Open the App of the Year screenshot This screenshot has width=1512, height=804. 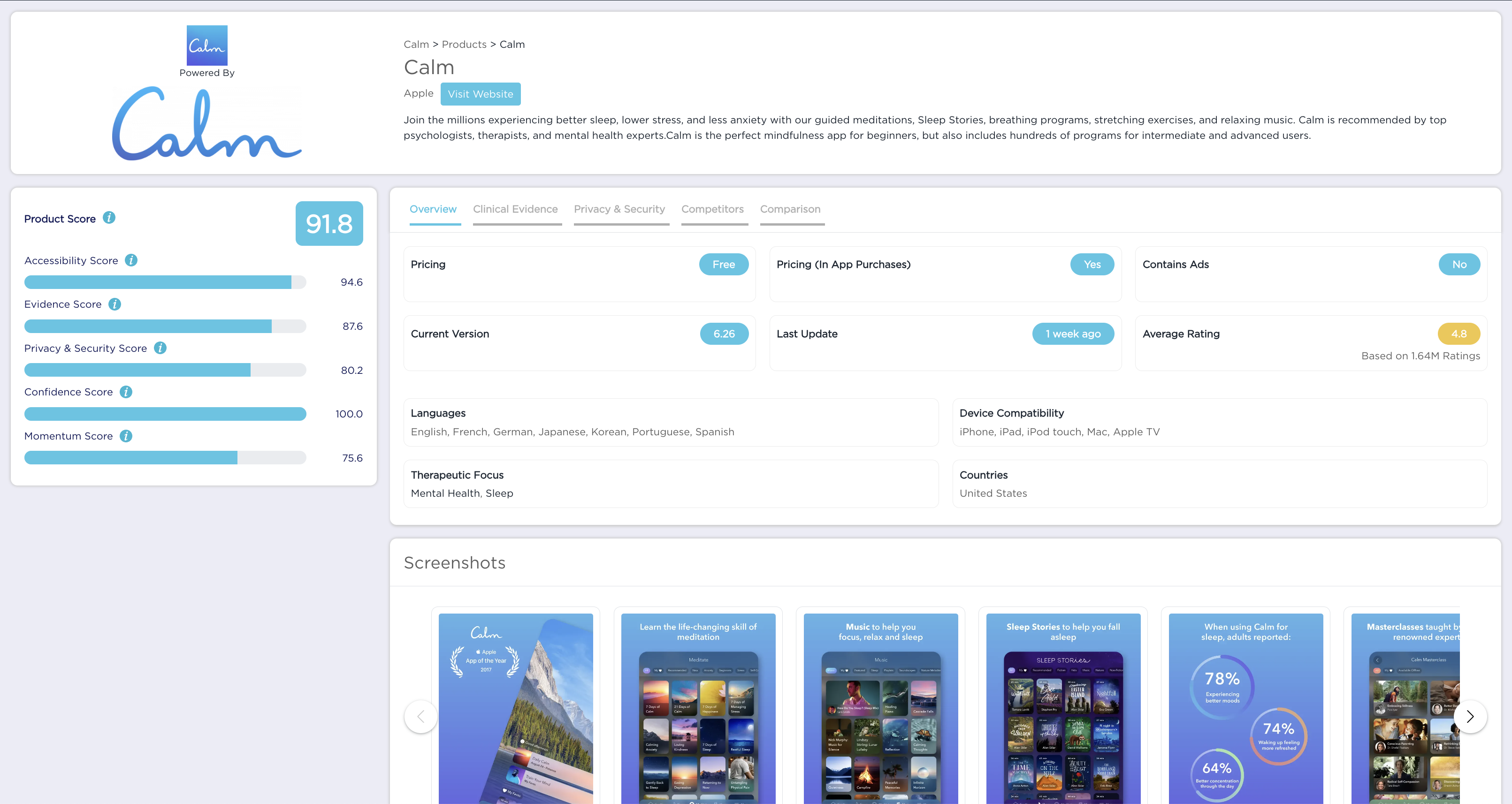(516, 708)
